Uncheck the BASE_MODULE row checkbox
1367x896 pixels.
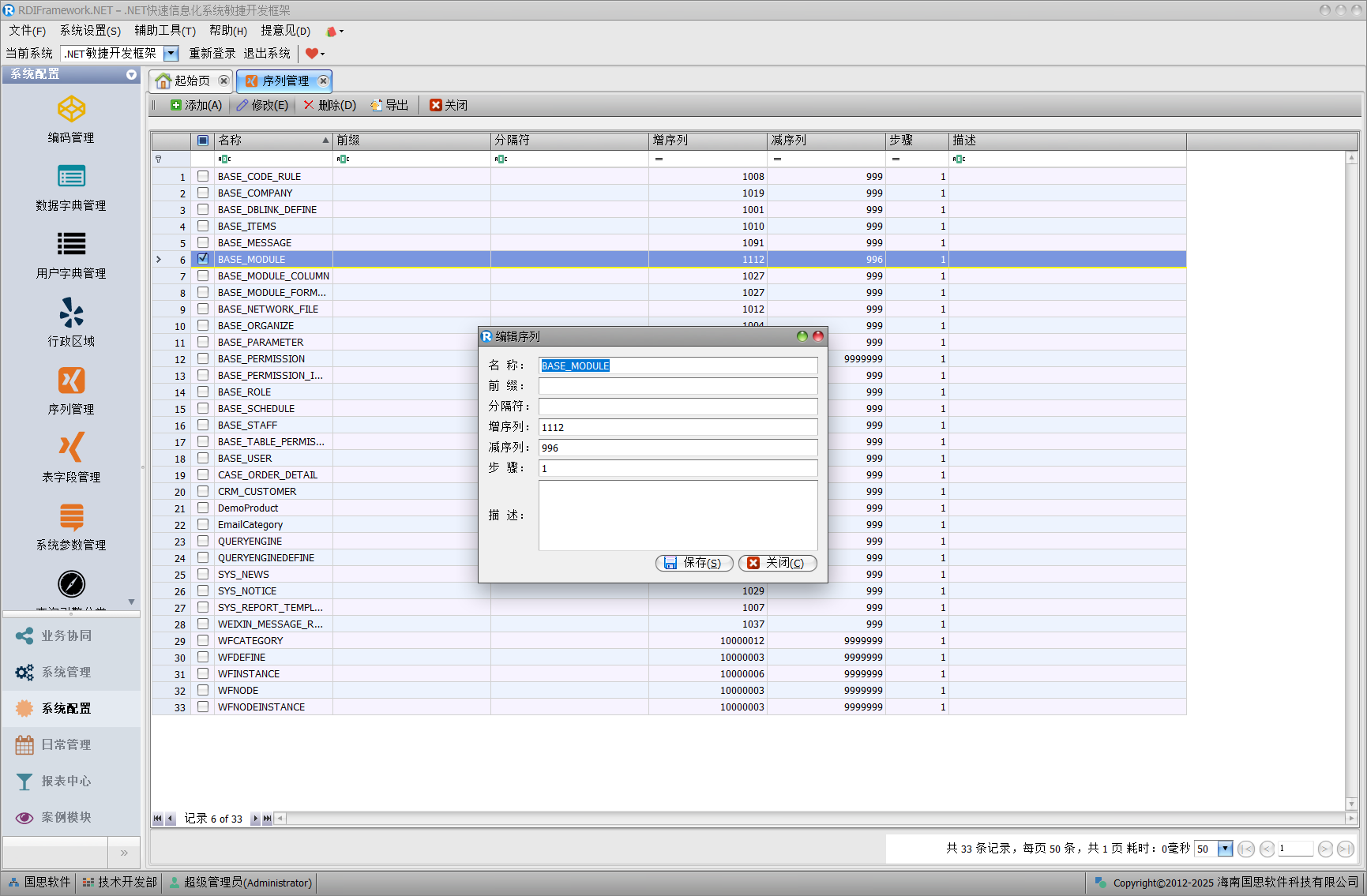coord(203,259)
